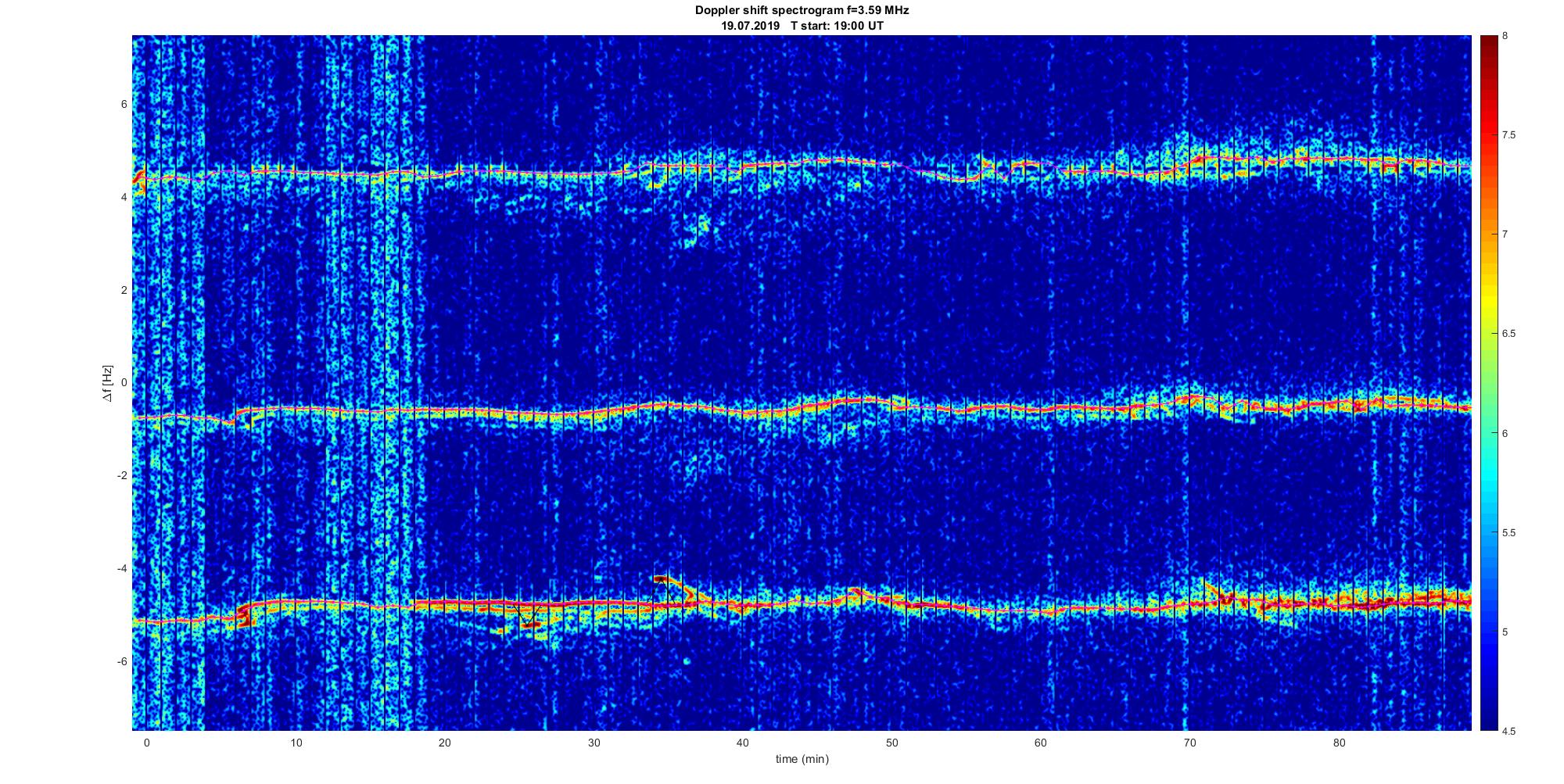Click the colorbar tick label '8'

1505,36
